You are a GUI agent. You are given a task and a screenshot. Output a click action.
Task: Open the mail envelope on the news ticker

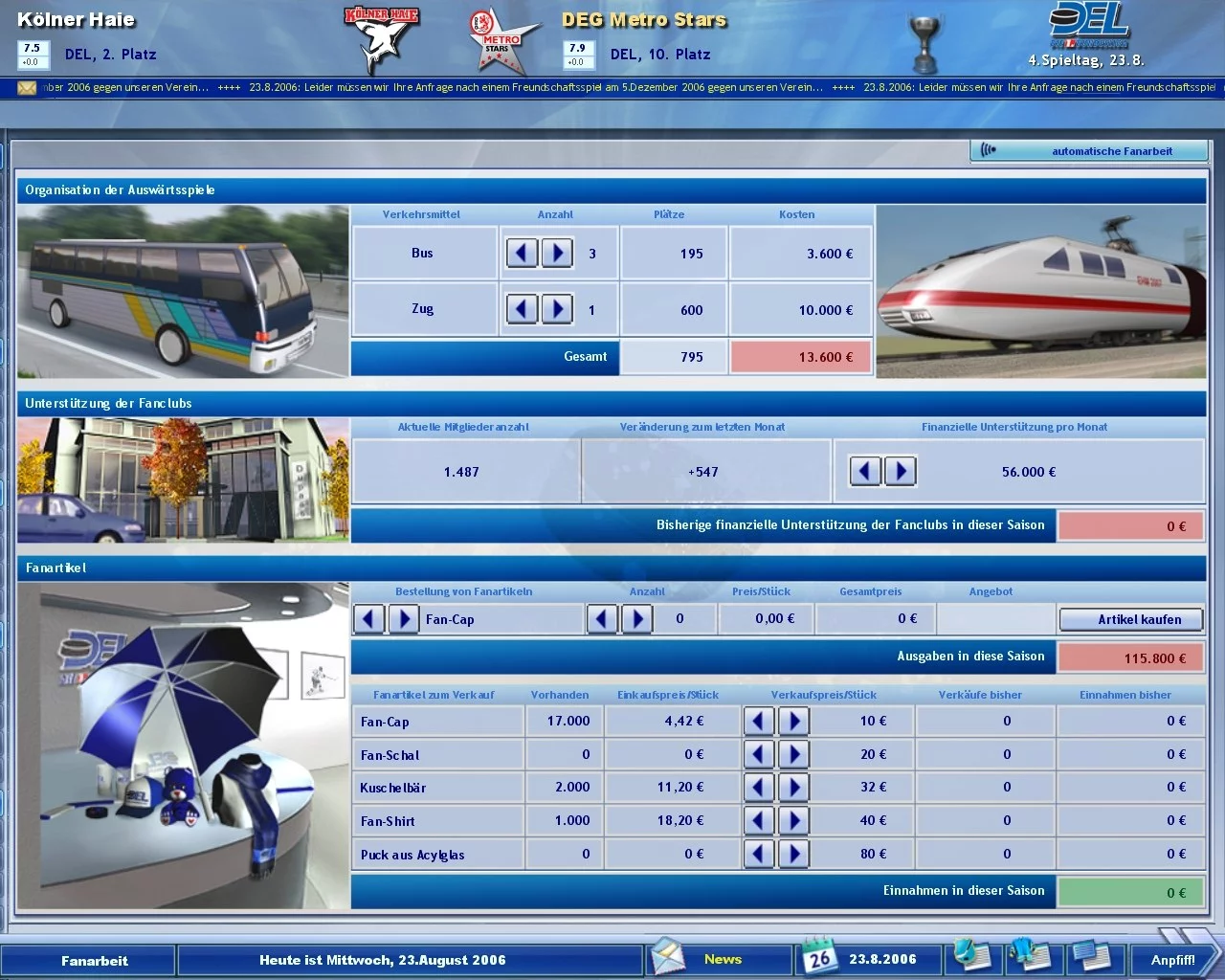tap(26, 87)
